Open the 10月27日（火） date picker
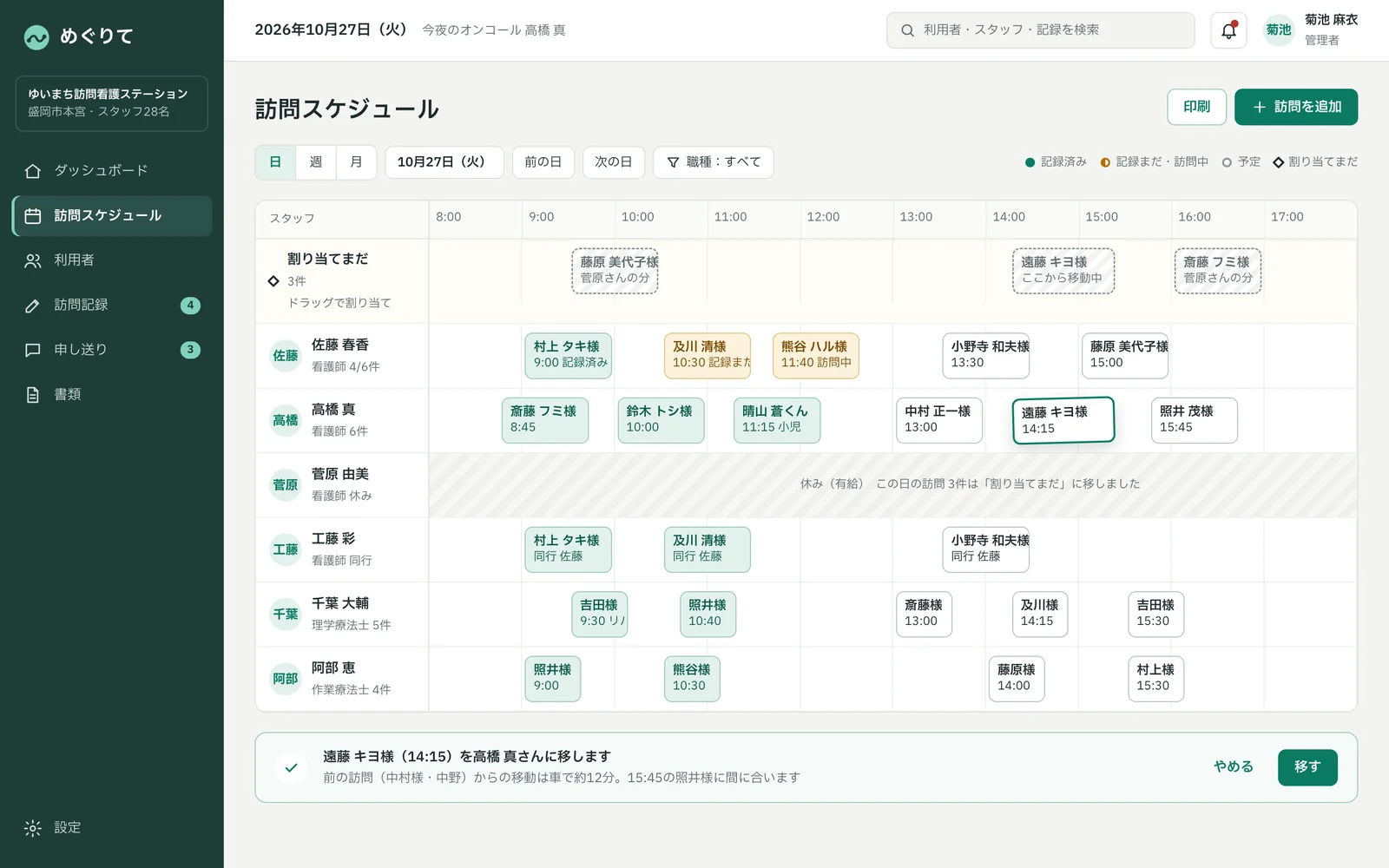 [444, 162]
